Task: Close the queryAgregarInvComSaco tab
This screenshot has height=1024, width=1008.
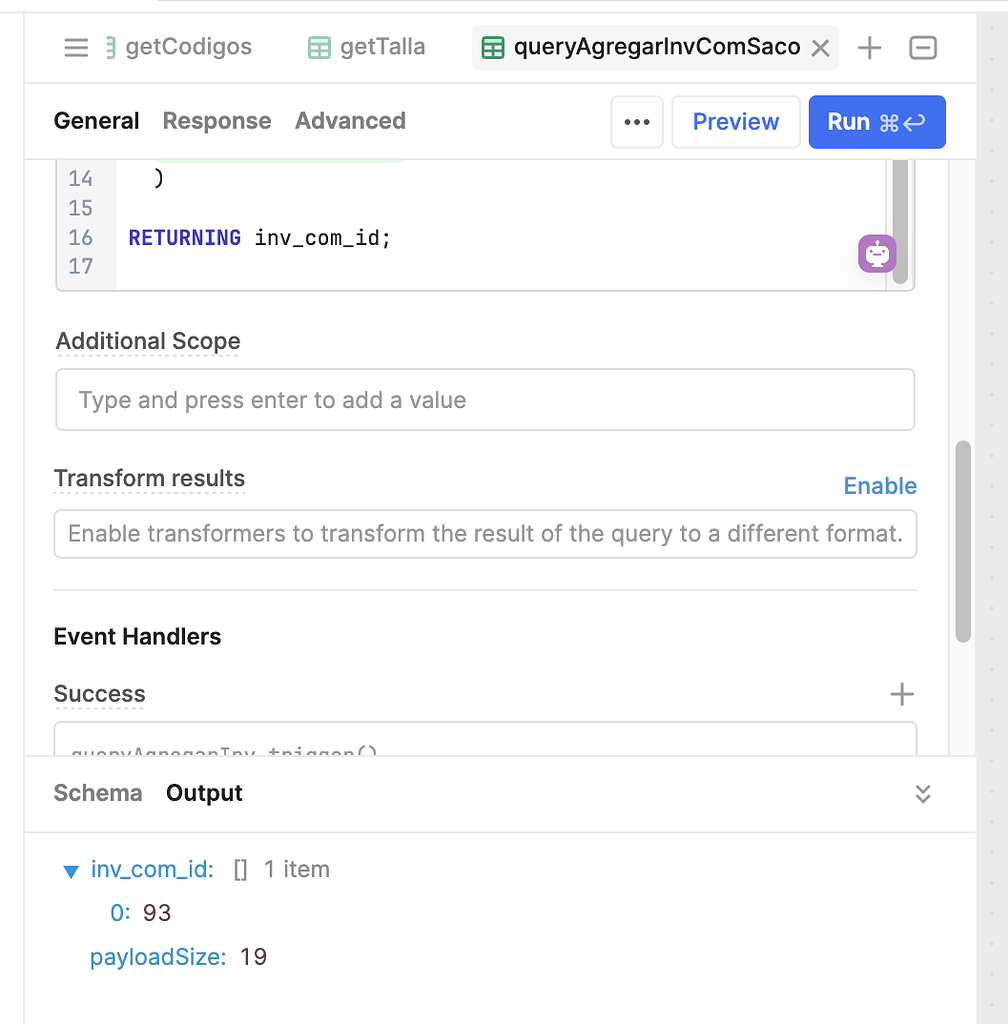Action: point(821,48)
